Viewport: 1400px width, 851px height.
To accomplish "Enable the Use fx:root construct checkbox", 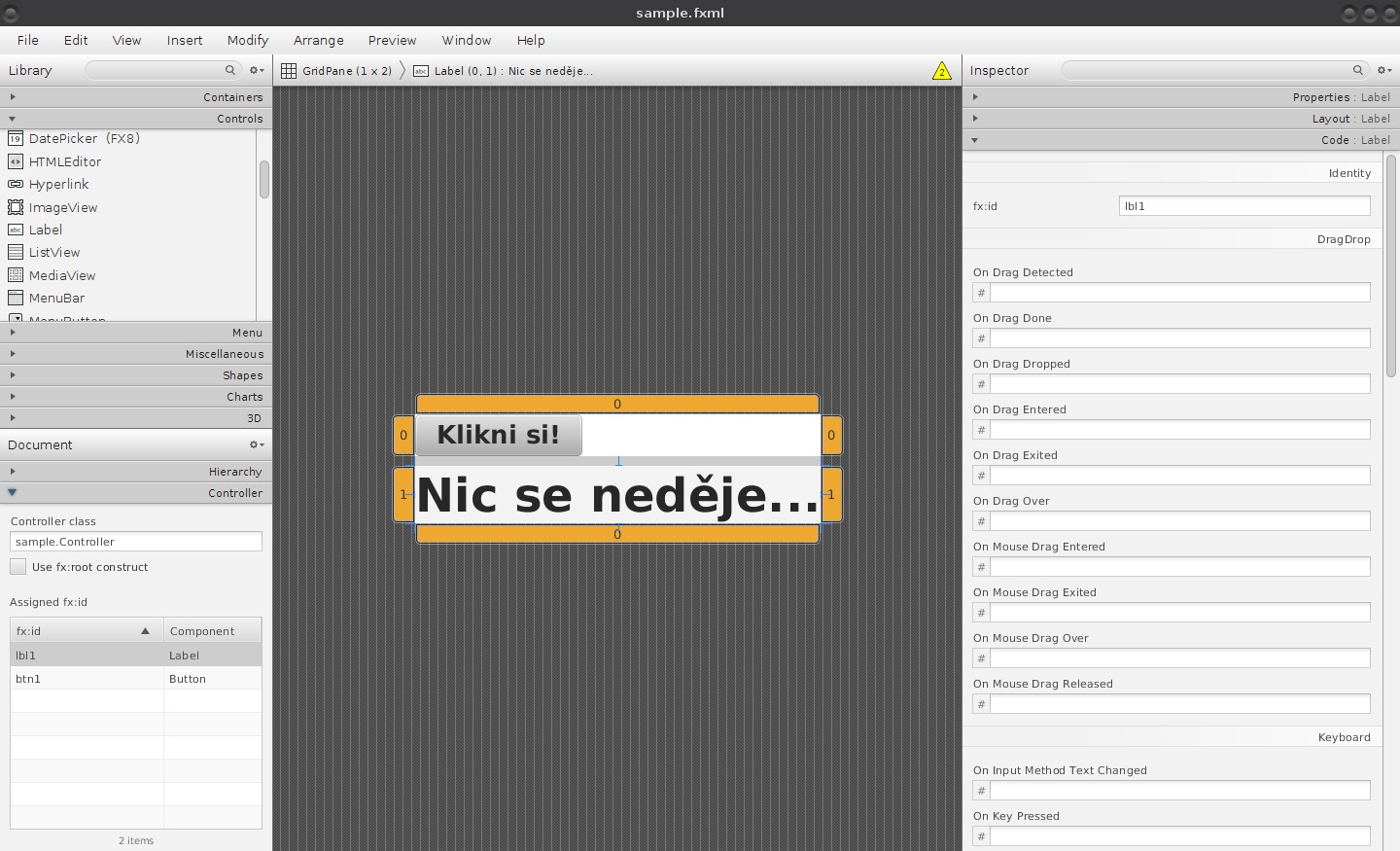I will (x=17, y=566).
